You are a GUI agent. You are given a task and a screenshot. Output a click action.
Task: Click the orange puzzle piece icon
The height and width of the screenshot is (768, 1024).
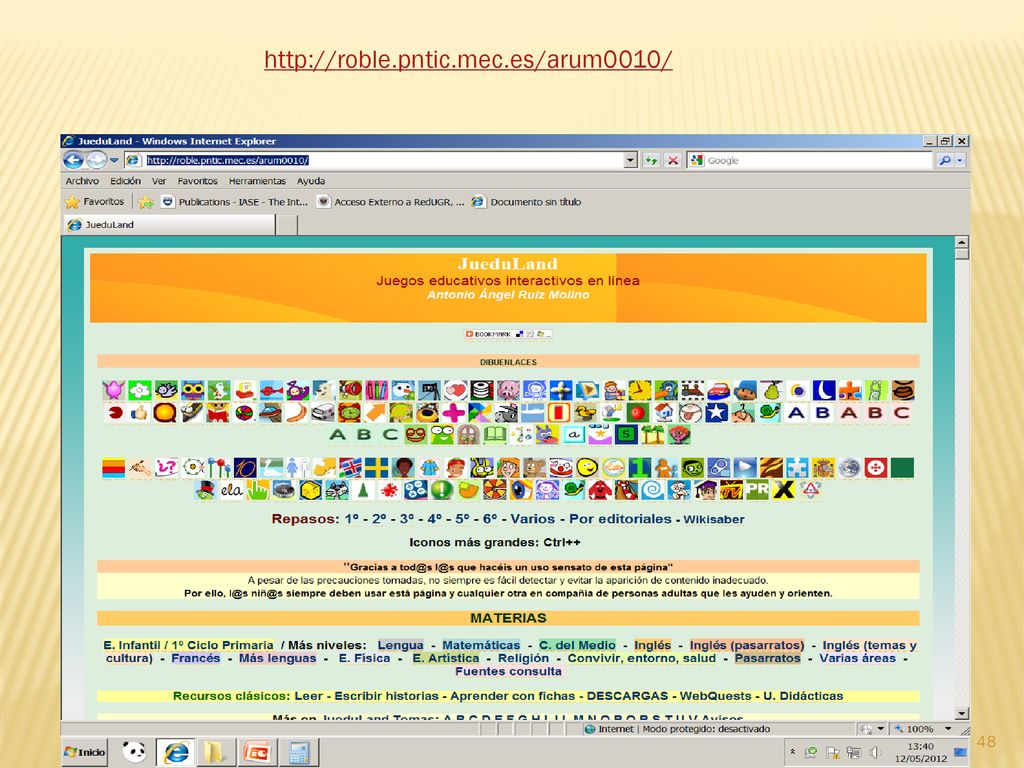tap(850, 391)
